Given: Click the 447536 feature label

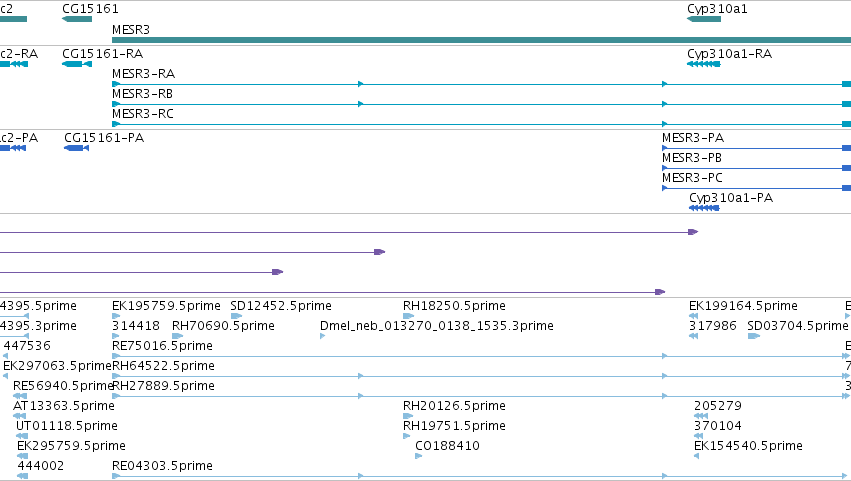Looking at the screenshot, I should point(27,346).
